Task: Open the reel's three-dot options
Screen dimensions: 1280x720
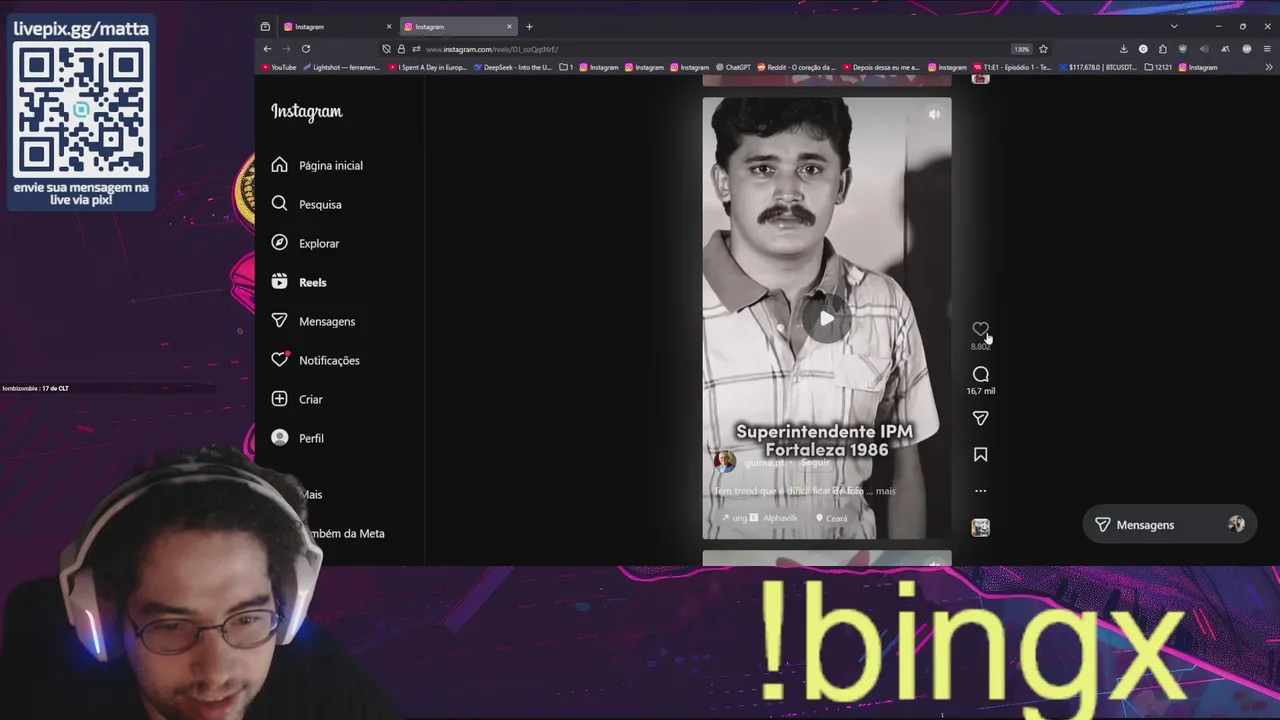Action: 980,491
